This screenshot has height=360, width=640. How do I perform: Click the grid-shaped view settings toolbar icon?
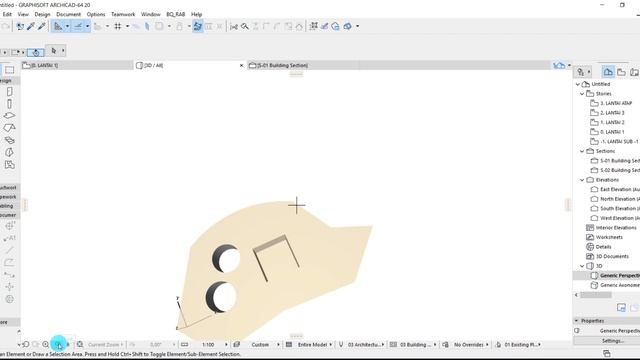point(313,27)
